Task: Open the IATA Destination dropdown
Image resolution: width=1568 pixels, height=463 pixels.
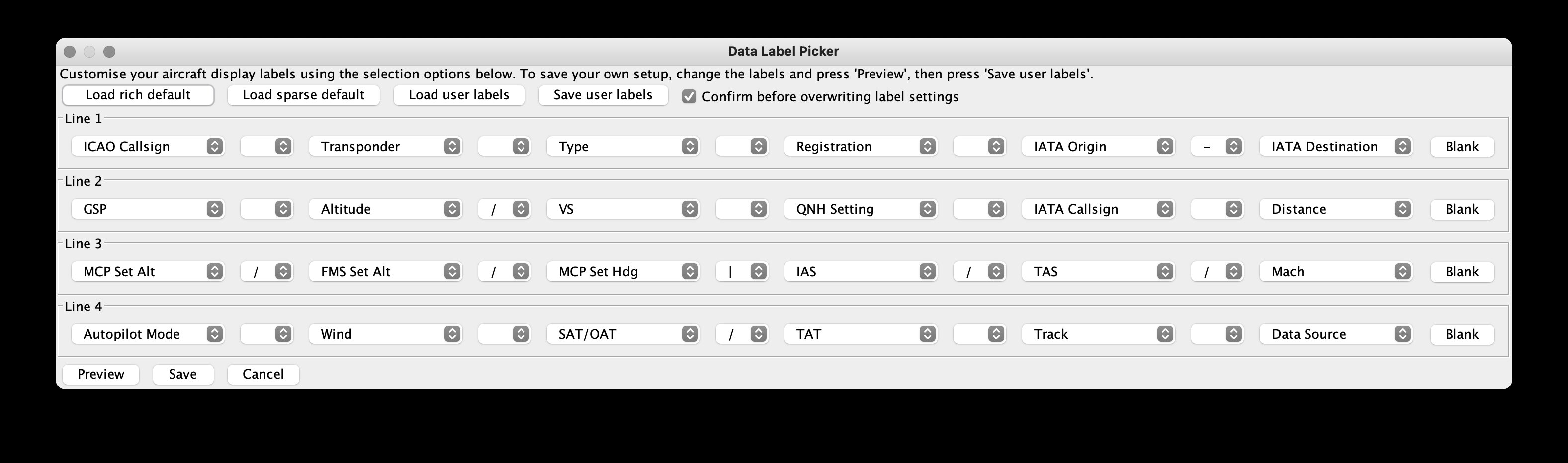Action: coord(1335,147)
